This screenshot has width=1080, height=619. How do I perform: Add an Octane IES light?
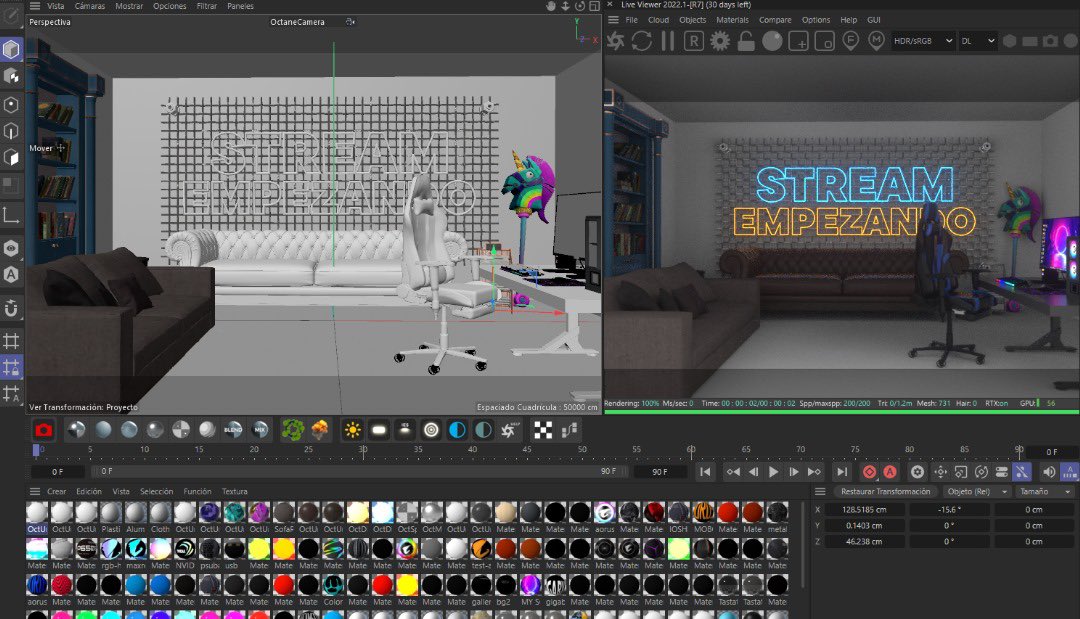pyautogui.click(x=405, y=430)
